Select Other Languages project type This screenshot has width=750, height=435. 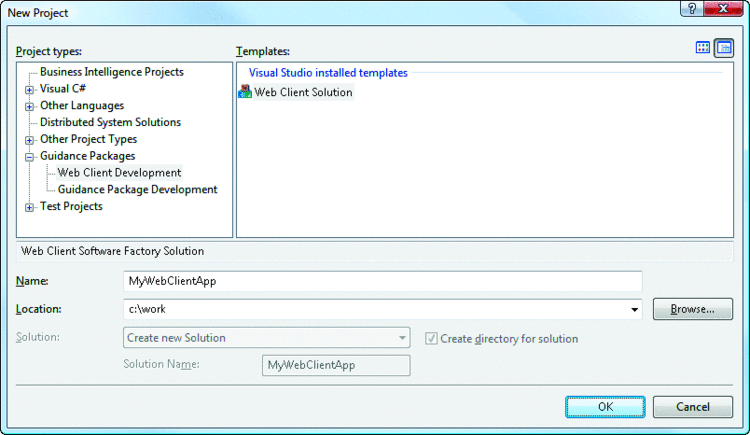[82, 105]
